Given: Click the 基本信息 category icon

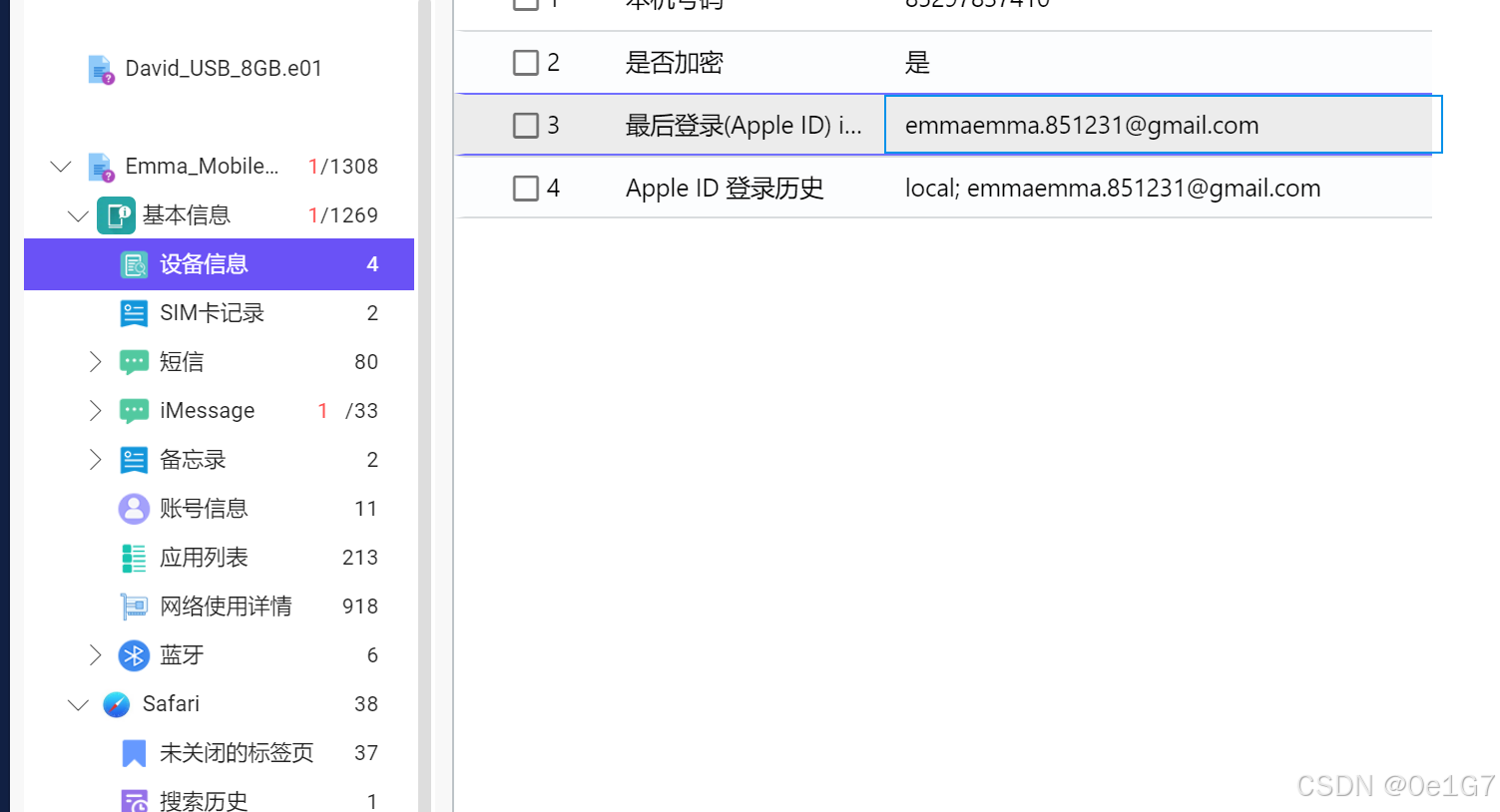Looking at the screenshot, I should [x=117, y=215].
